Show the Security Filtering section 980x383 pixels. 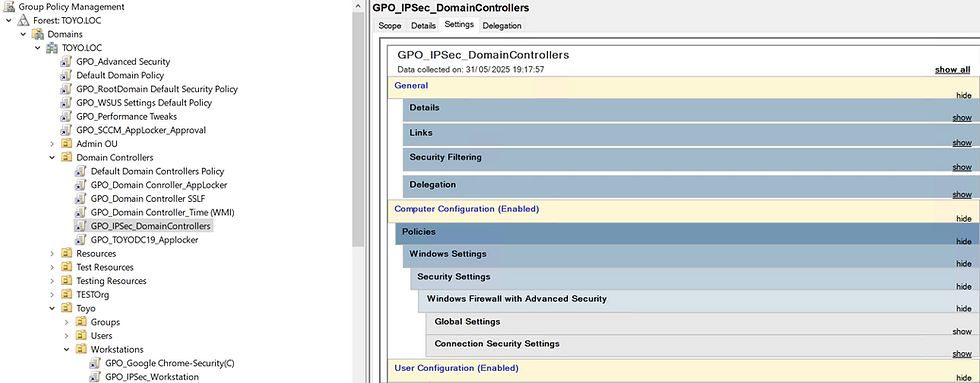[962, 167]
